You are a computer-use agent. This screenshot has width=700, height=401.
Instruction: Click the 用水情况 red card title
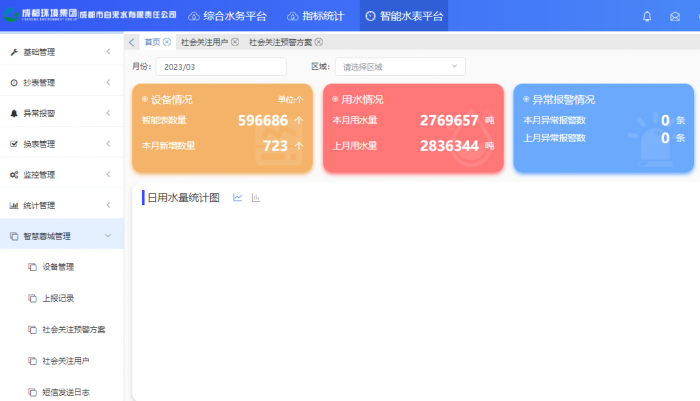pyautogui.click(x=362, y=100)
